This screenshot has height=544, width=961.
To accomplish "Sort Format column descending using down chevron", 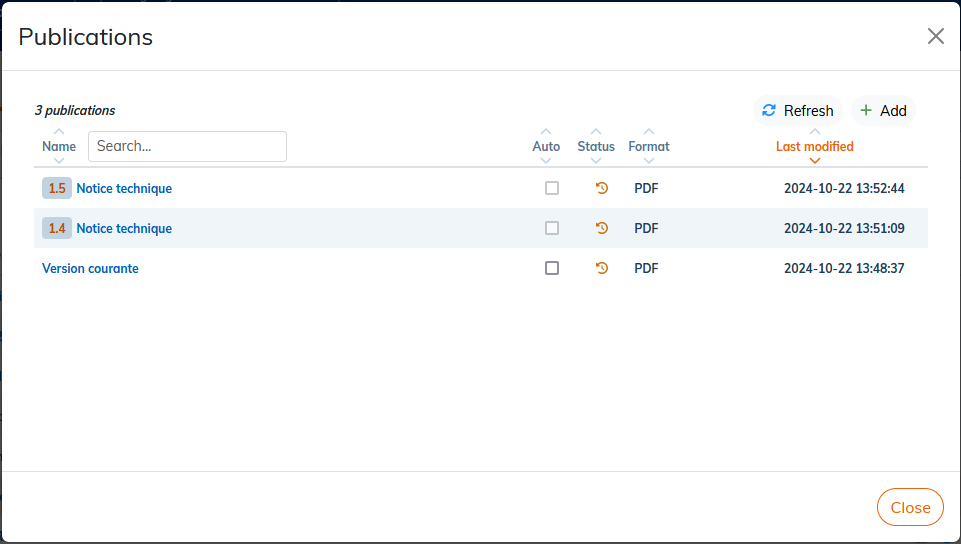I will click(649, 161).
